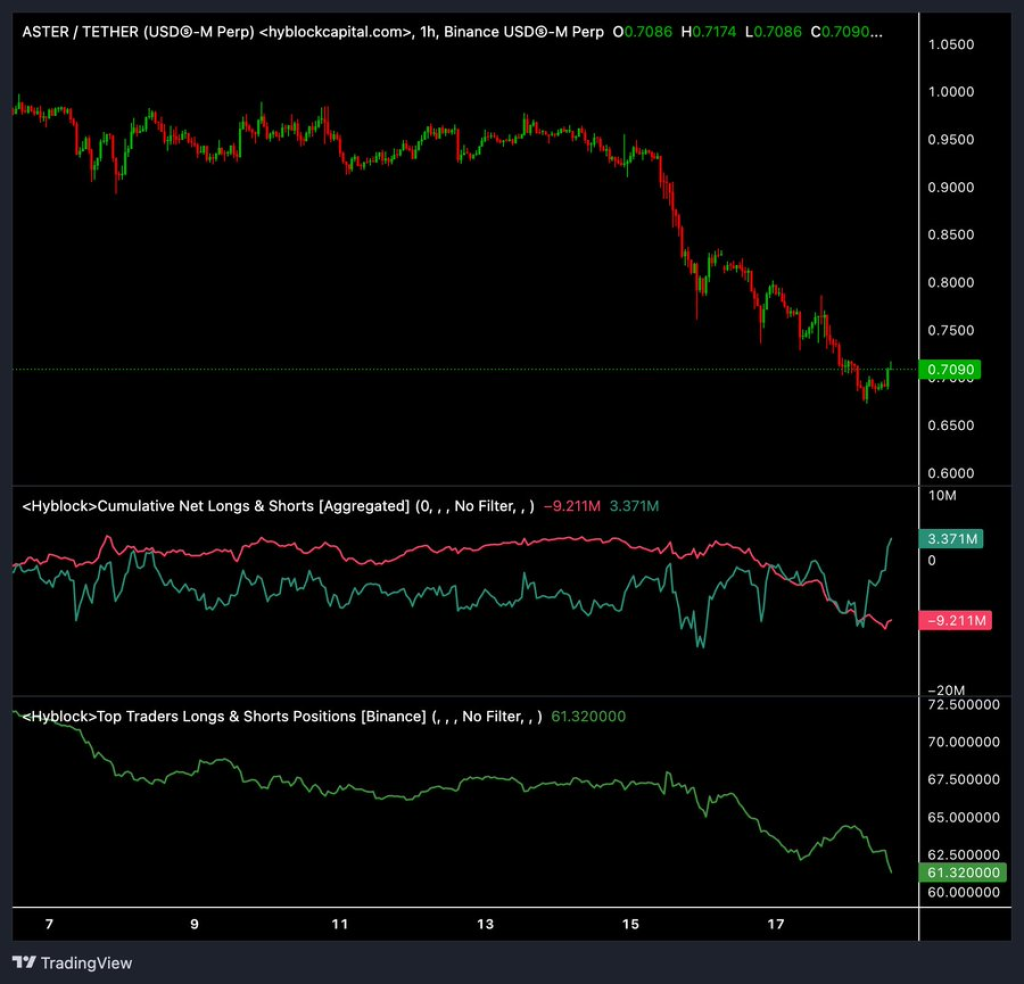Screen dimensions: 1024x984
Task: Click the 10M label on indicator axis
Action: [942, 497]
